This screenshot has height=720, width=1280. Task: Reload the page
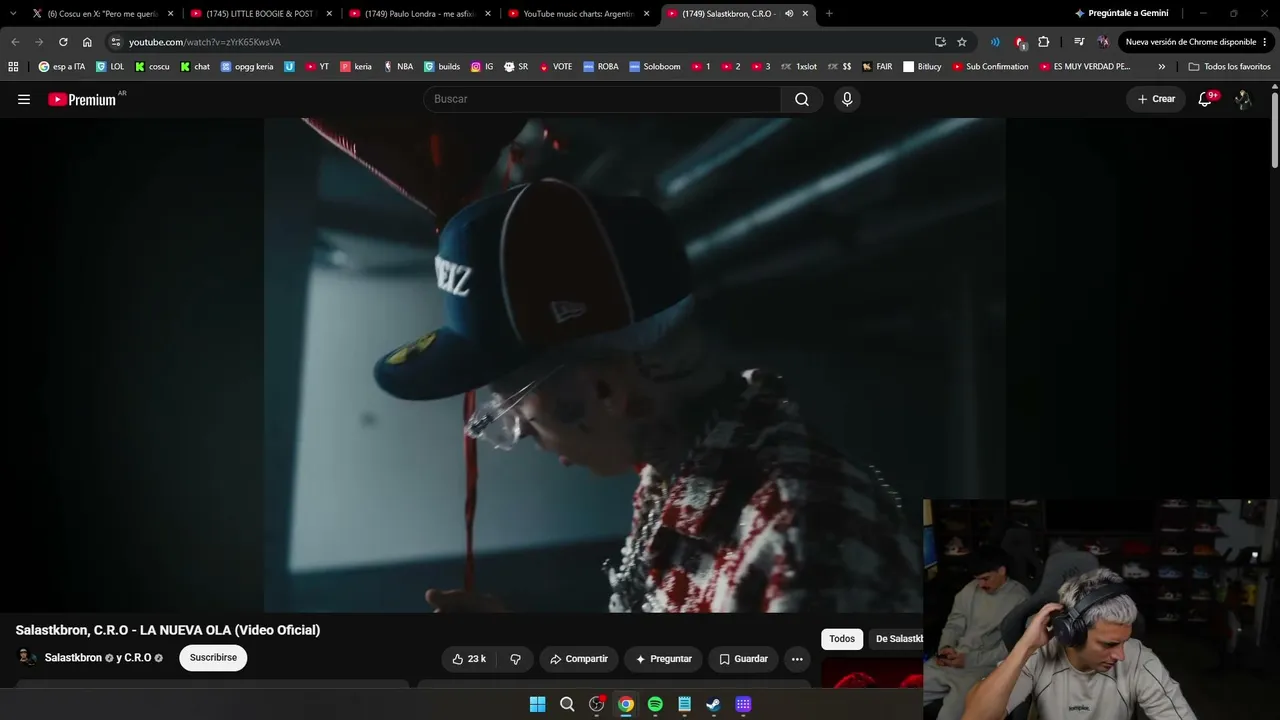pos(63,42)
